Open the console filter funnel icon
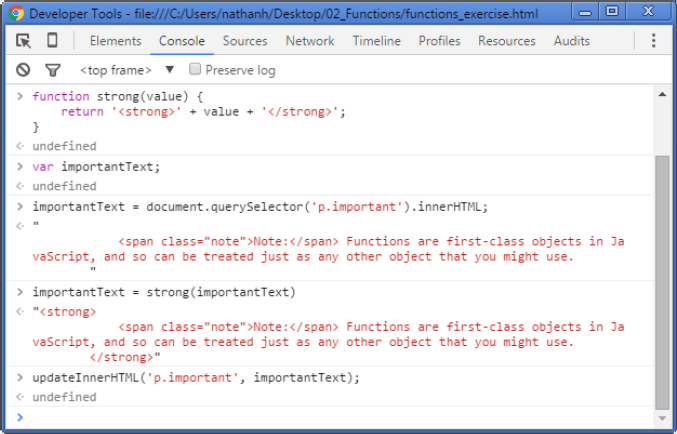The height and width of the screenshot is (434, 677). 53,70
